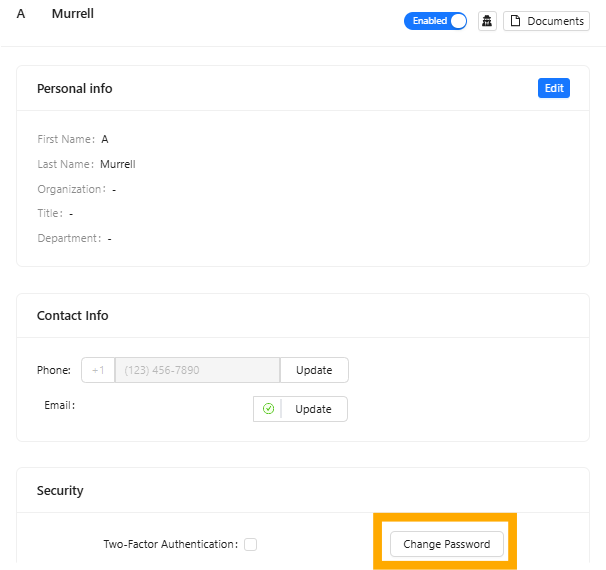Click the Title field label
The width and height of the screenshot is (606, 570).
coord(49,213)
